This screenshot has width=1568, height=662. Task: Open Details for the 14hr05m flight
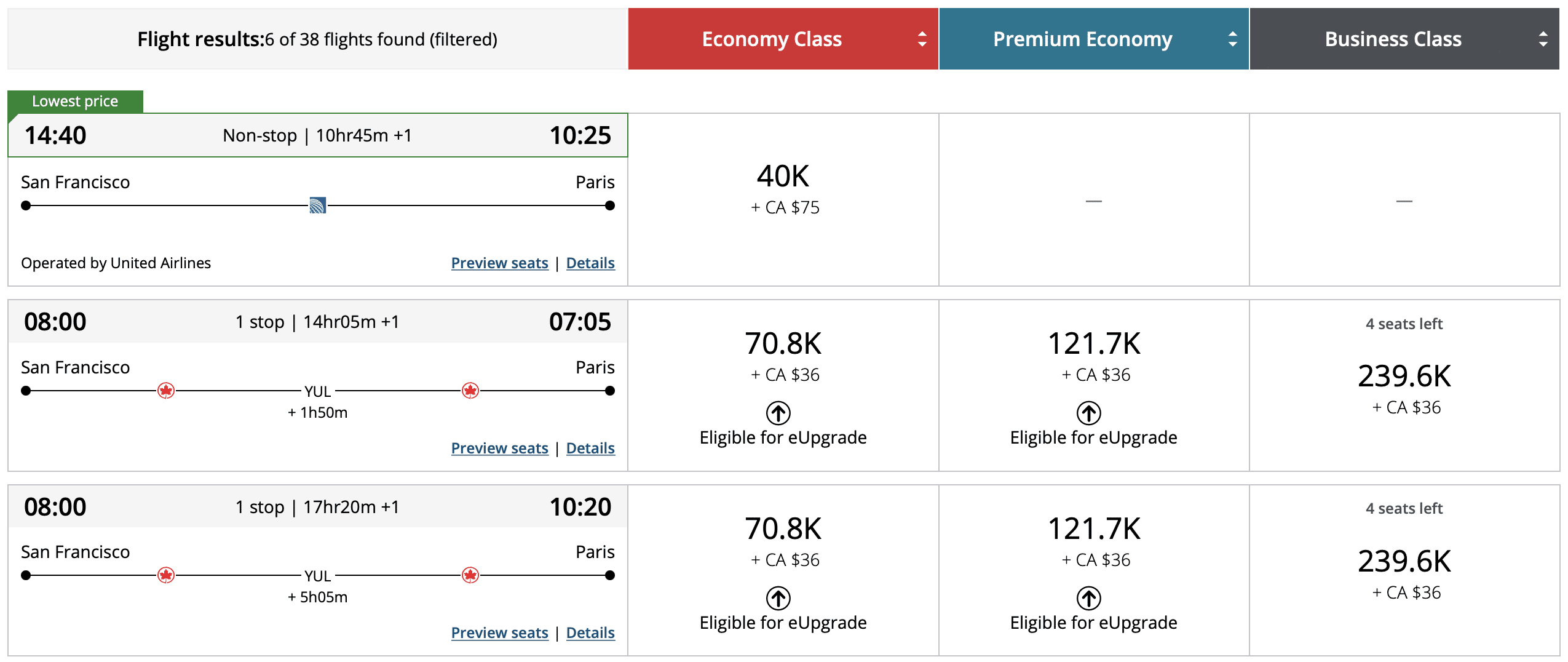point(590,449)
